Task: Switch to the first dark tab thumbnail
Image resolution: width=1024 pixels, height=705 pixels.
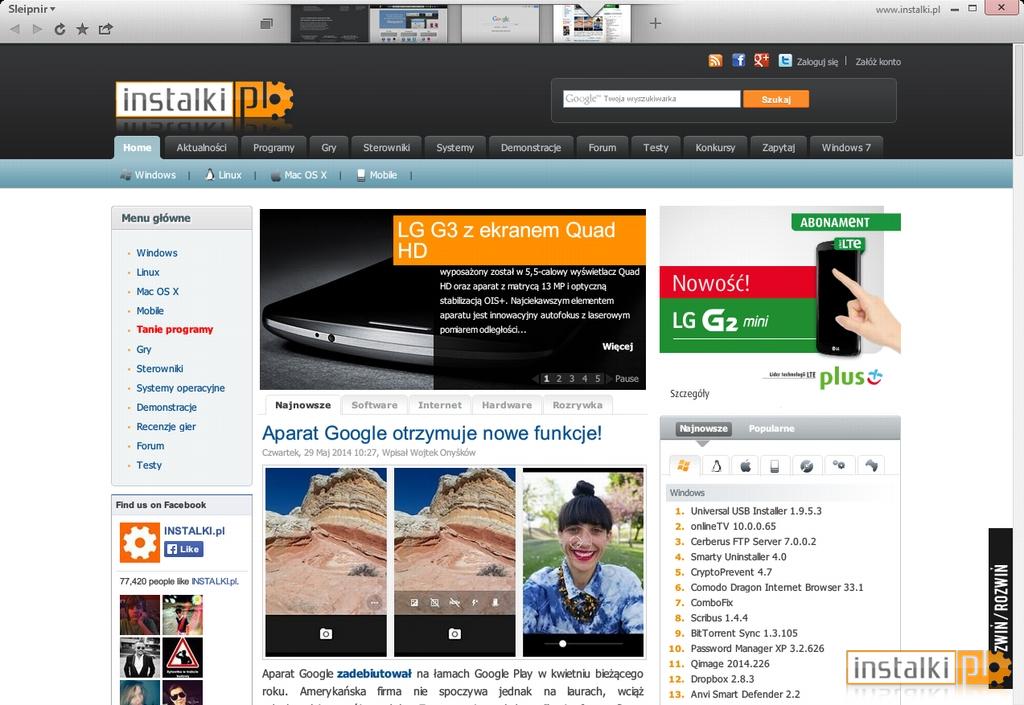Action: 330,24
